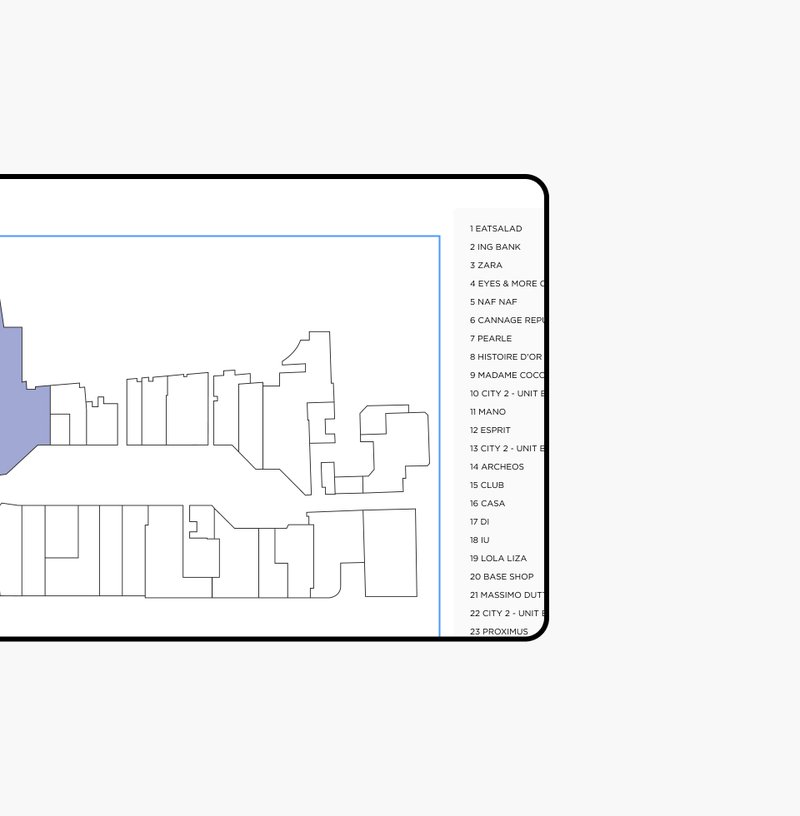
Task: Click CANNAGE store entry in list
Action: tap(506, 321)
